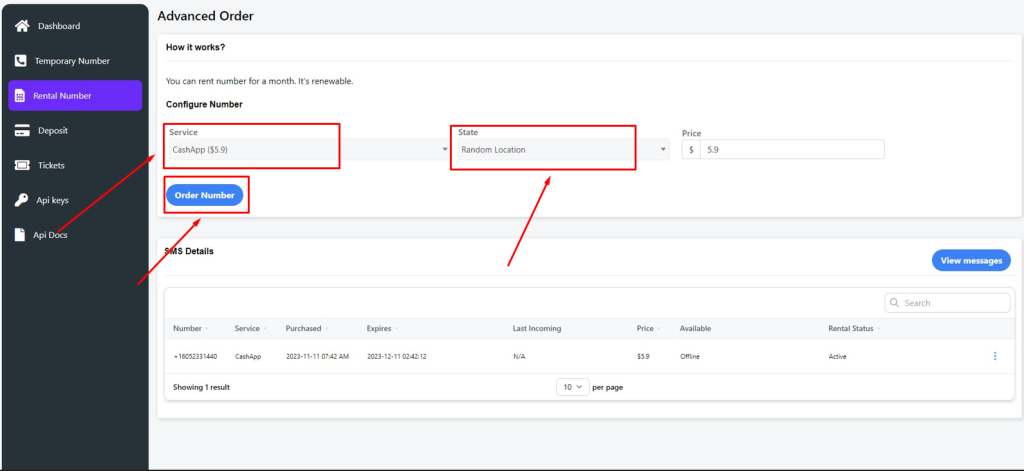The image size is (1024, 471).
Task: Open the three-dot menu for the CashApp row
Action: (x=994, y=356)
